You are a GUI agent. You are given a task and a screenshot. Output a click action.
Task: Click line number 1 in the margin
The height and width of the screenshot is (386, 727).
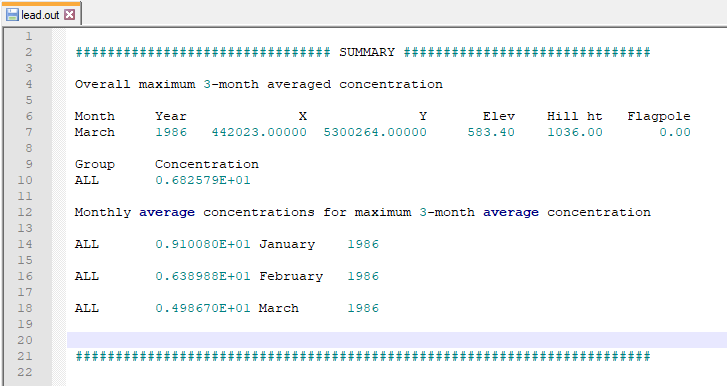[x=29, y=36]
